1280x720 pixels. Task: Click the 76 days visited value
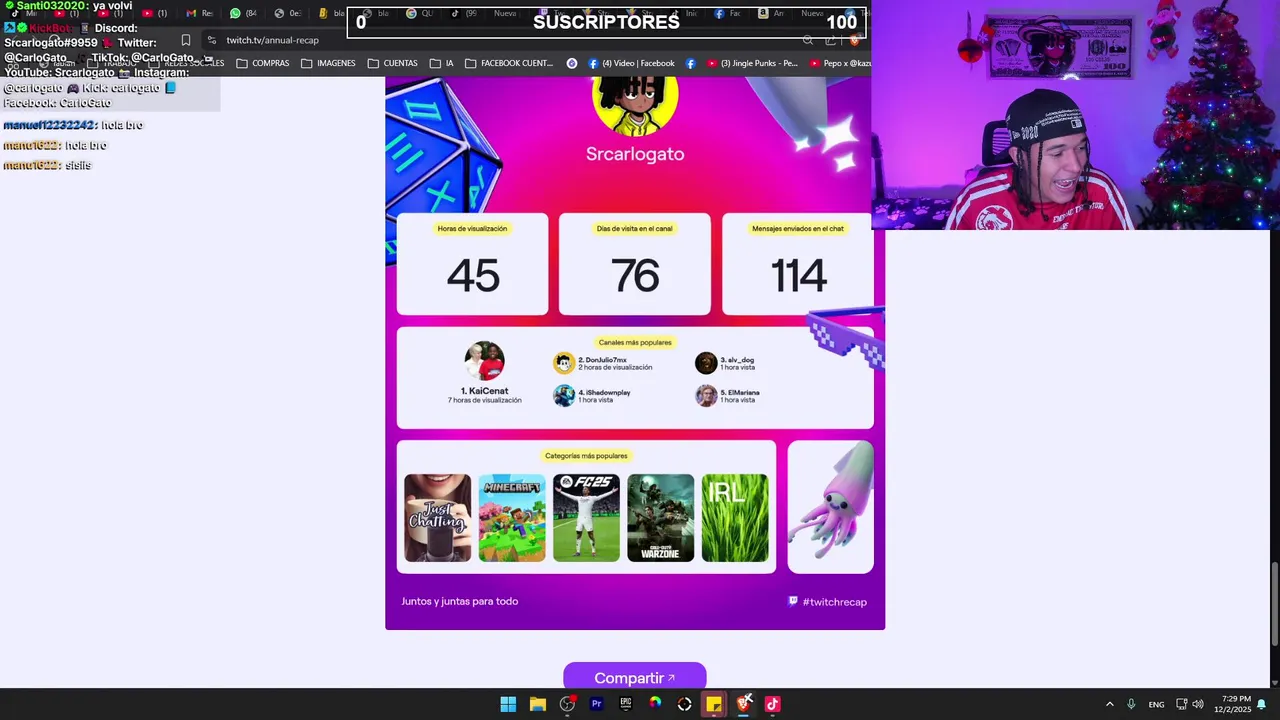[x=635, y=276]
